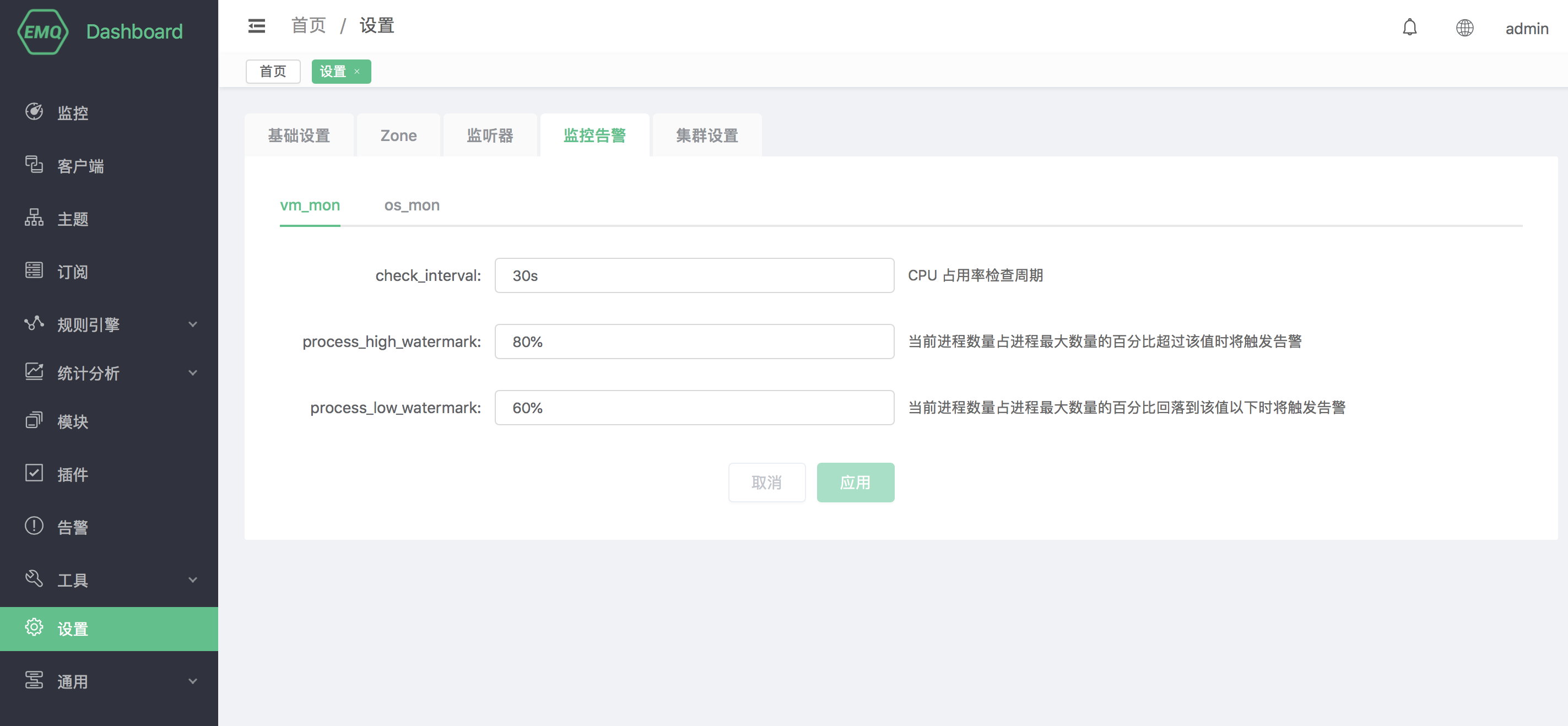Edit the check_interval input field

694,275
